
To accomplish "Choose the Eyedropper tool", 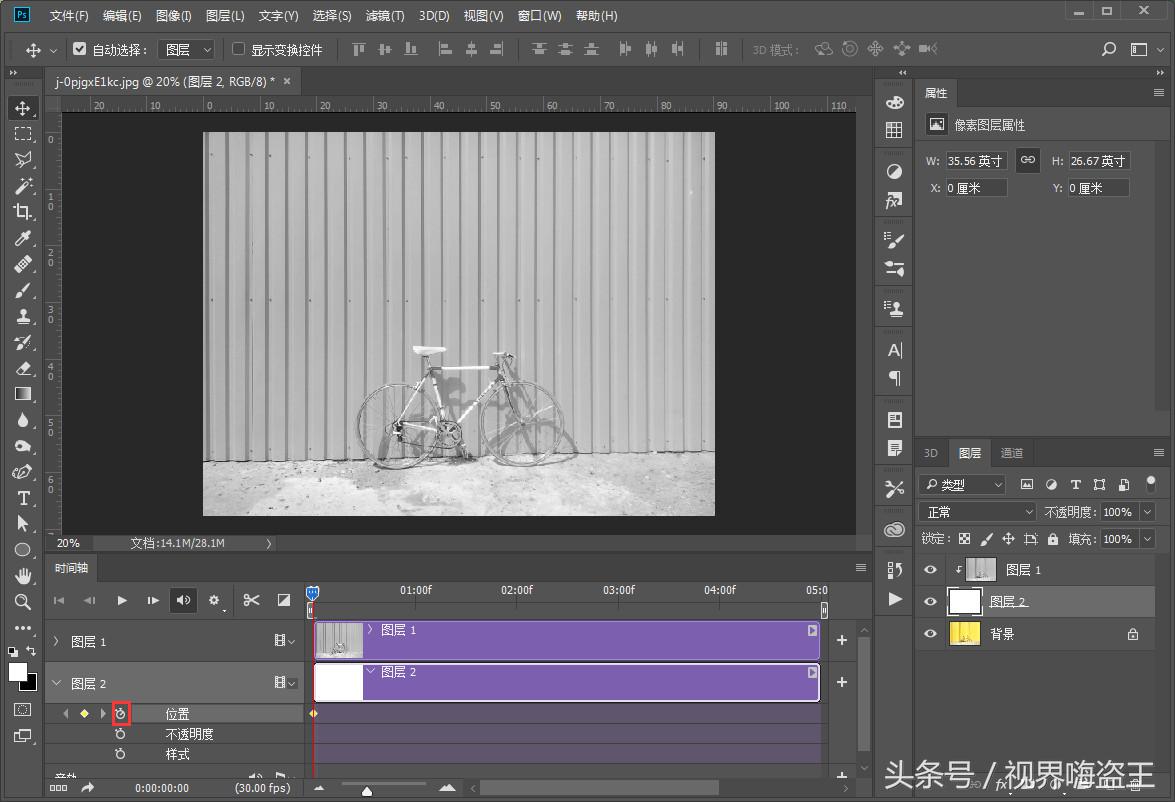I will [x=22, y=238].
